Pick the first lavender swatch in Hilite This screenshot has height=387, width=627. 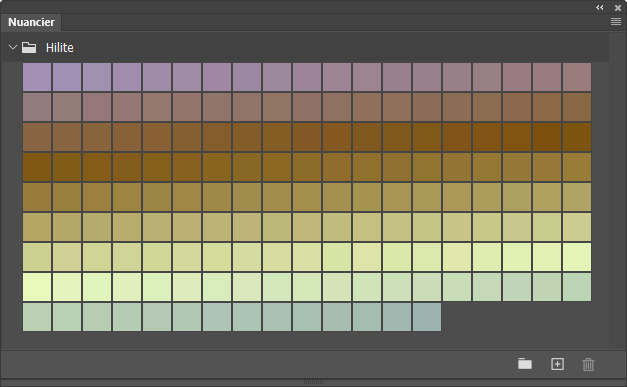coord(37,77)
